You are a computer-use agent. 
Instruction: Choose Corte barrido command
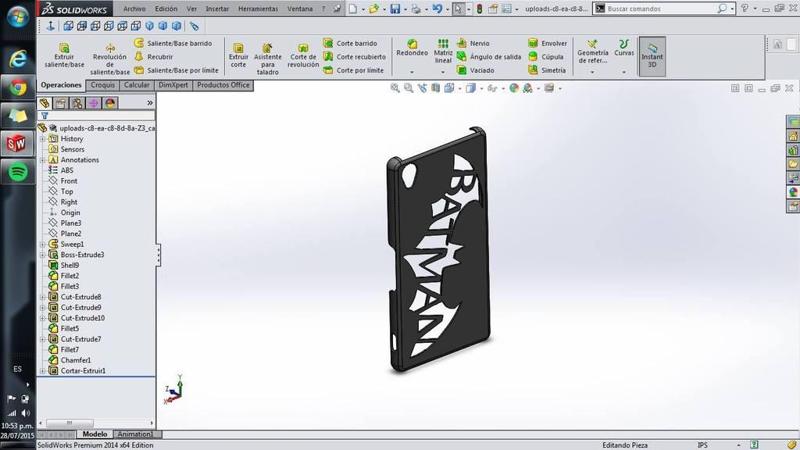coord(351,43)
